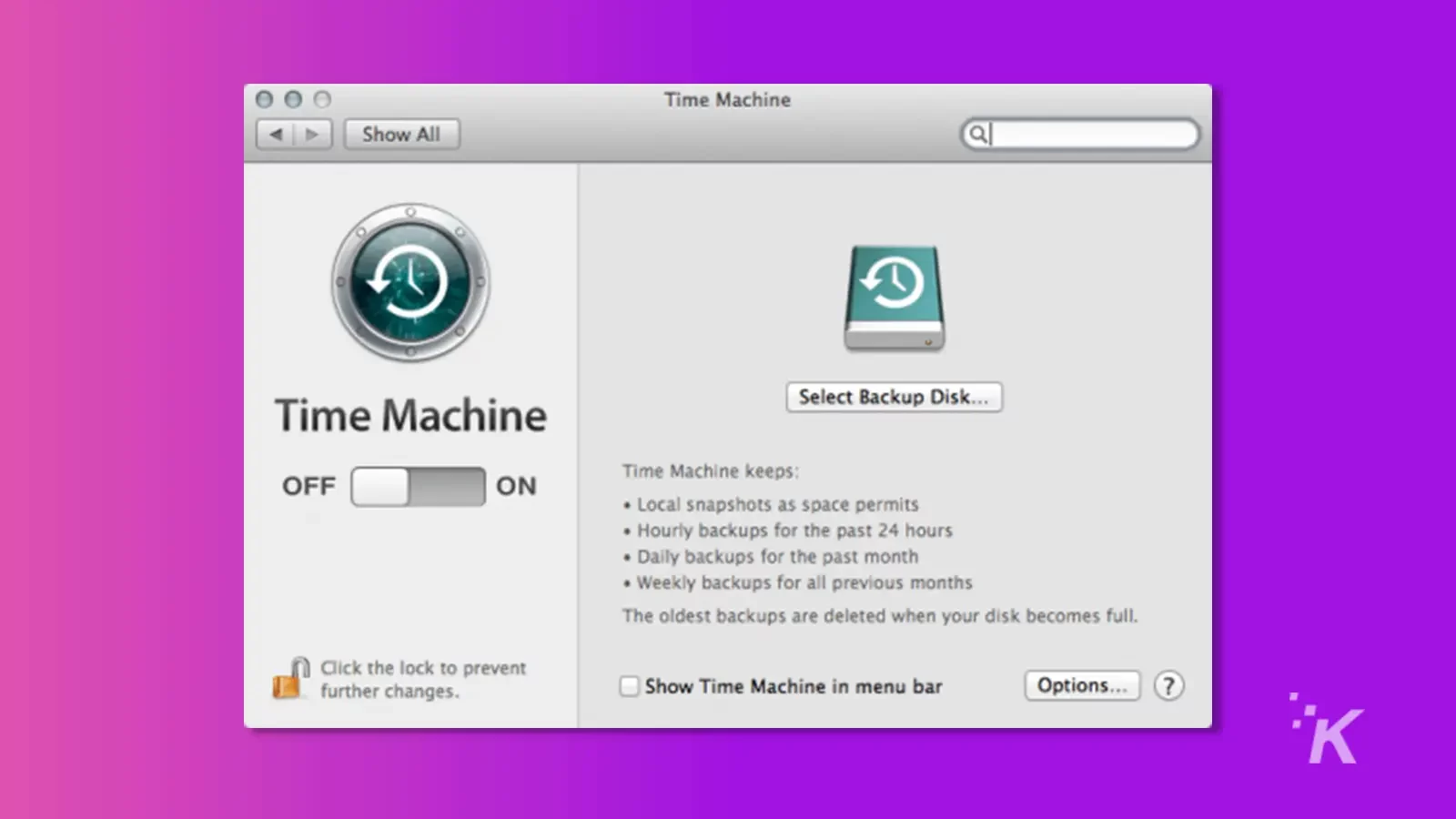Viewport: 1456px width, 819px height.
Task: Minimize the Time Machine window
Action: (x=293, y=99)
